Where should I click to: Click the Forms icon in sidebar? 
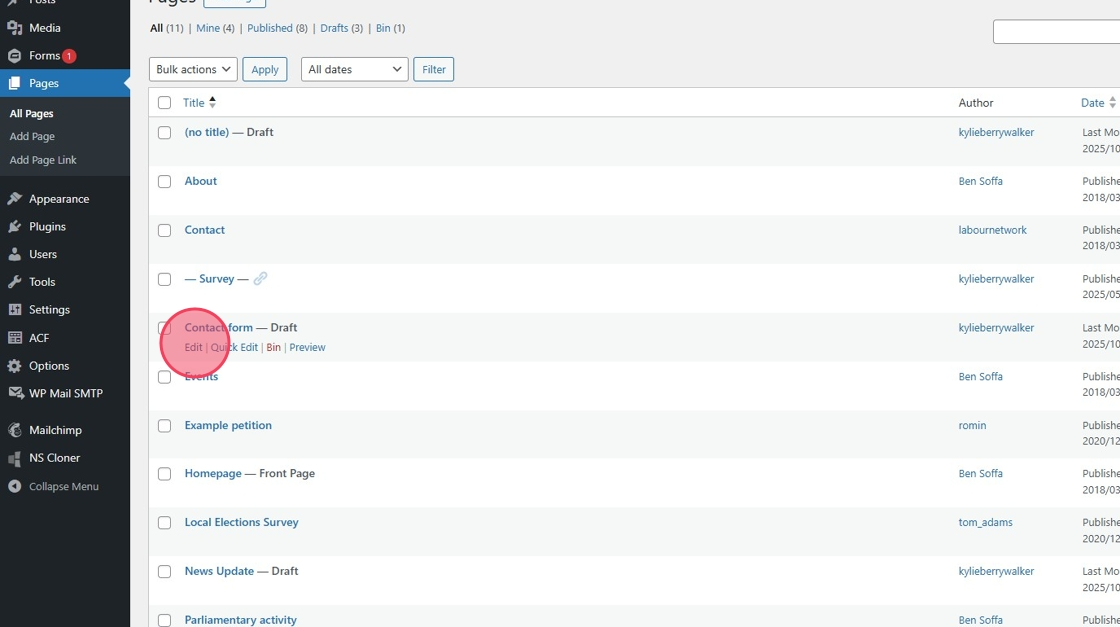(14, 56)
